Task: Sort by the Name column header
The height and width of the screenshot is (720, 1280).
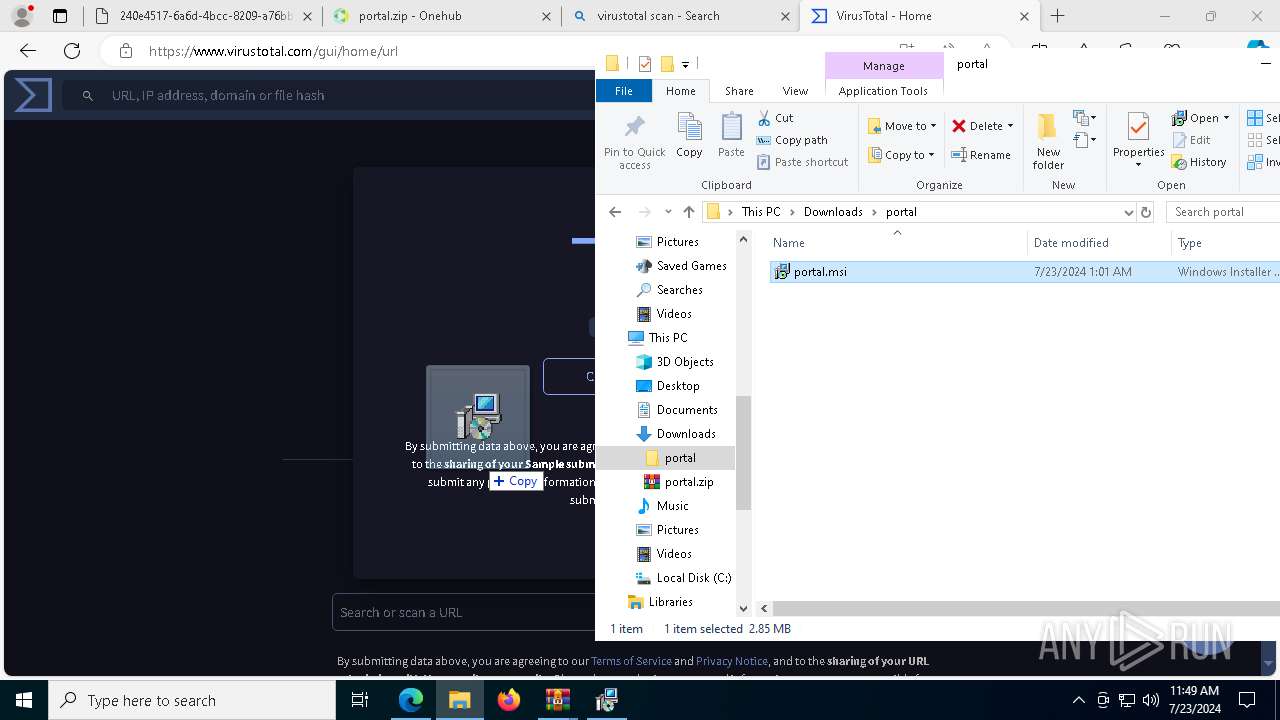Action: 897,243
